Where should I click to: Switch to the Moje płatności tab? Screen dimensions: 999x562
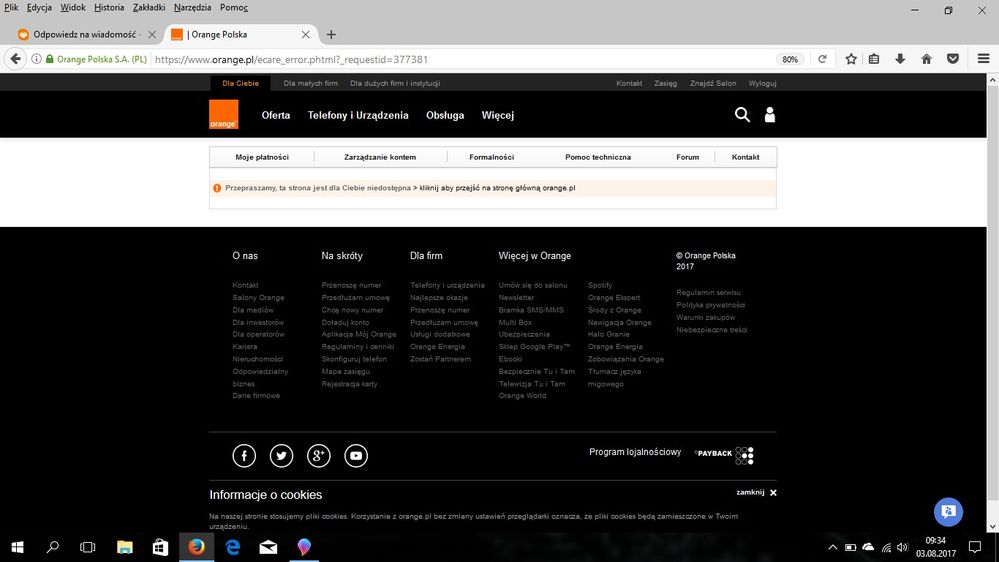pyautogui.click(x=262, y=157)
